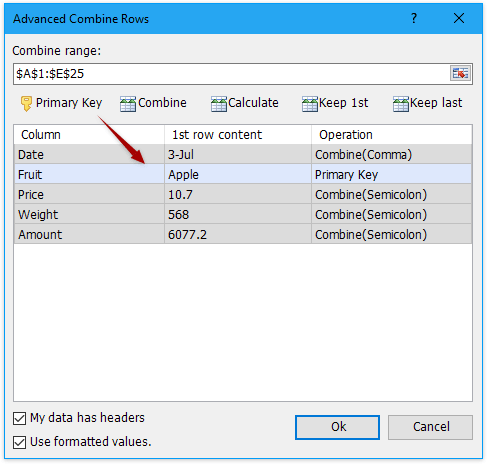
Task: Click Combine(Semicolon) in the Amount row
Action: [x=392, y=234]
